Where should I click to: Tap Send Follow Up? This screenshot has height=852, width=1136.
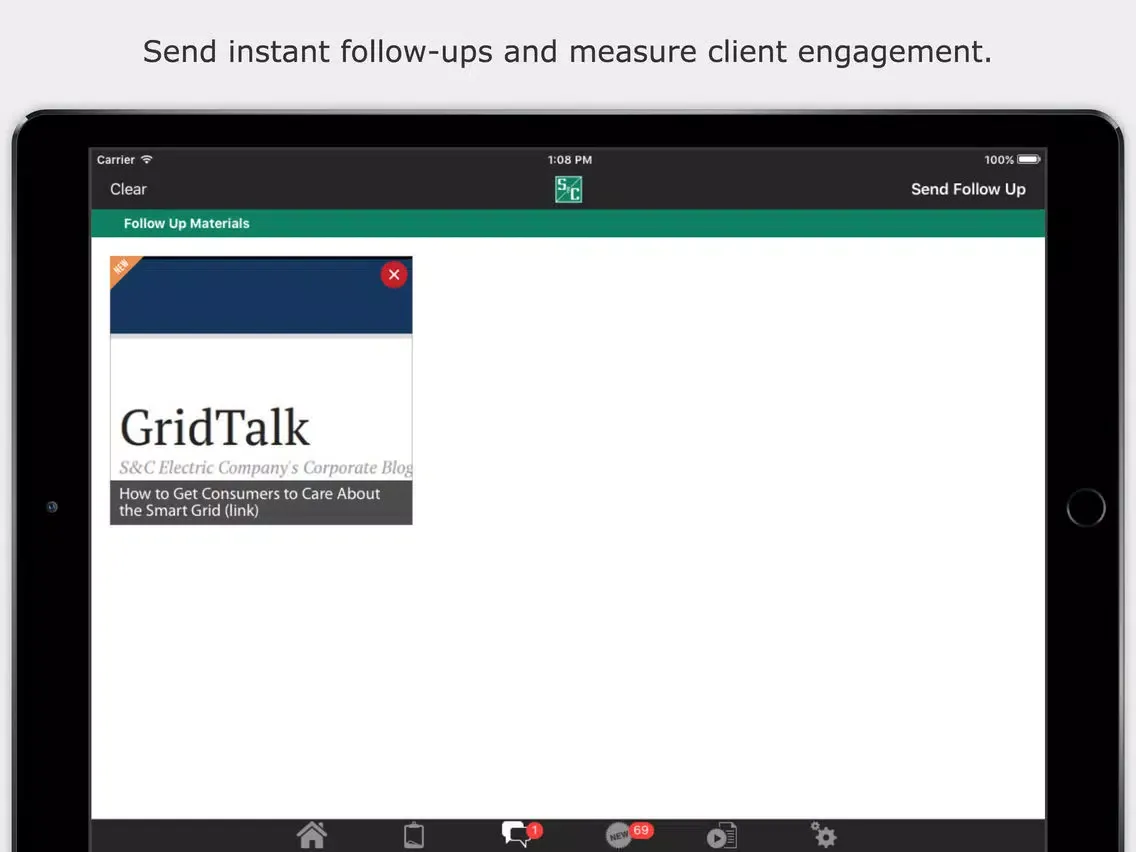pos(968,189)
